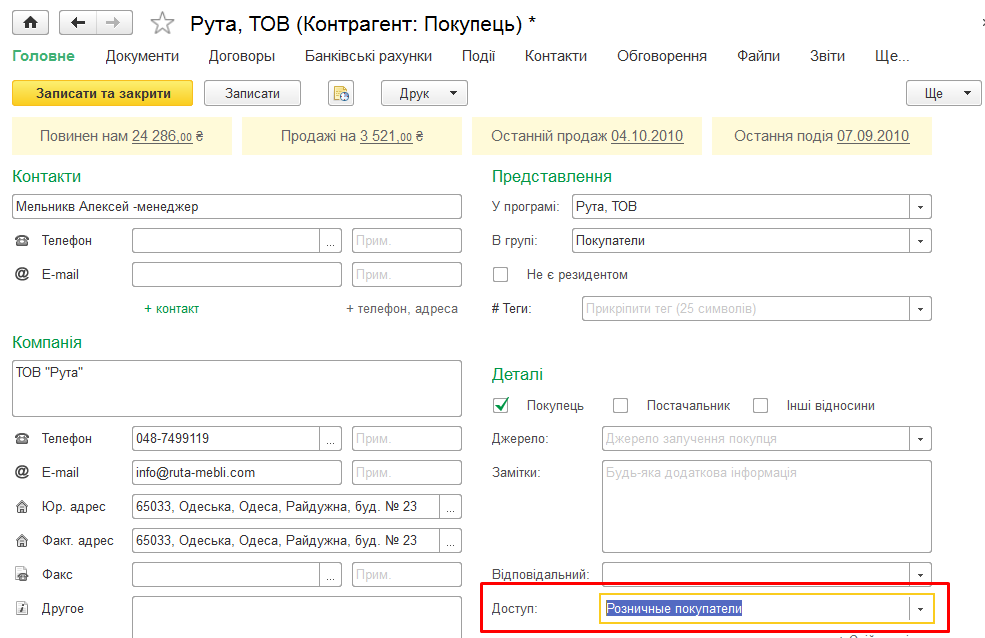Open the Банківські рахунки tab
985x638 pixels.
pos(368,56)
